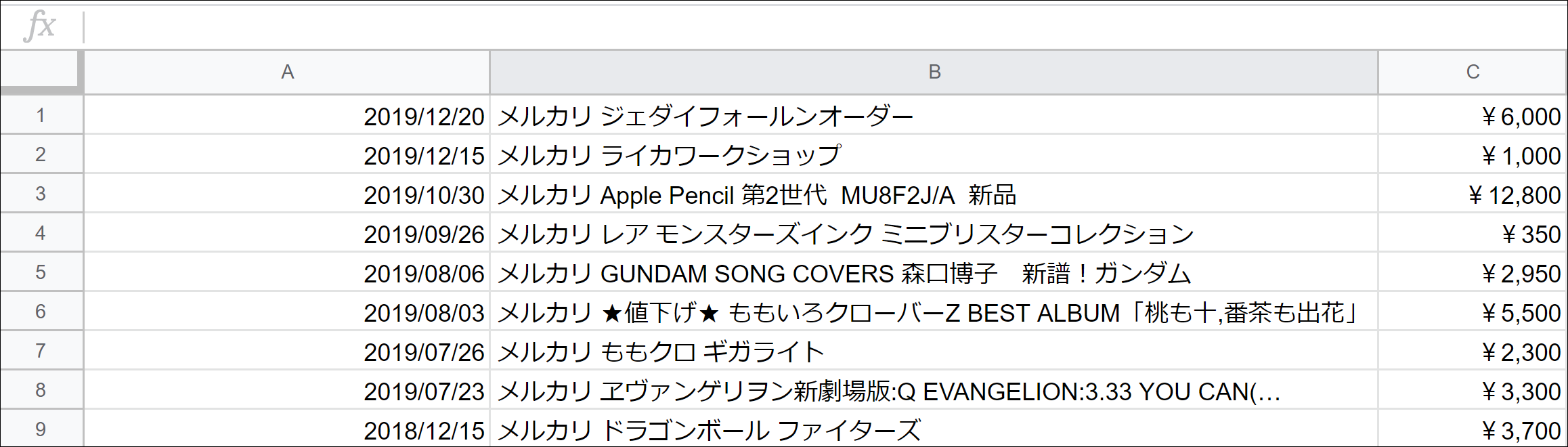Click date cell 2019/08/06
This screenshot has height=447, width=1568.
pyautogui.click(x=287, y=272)
